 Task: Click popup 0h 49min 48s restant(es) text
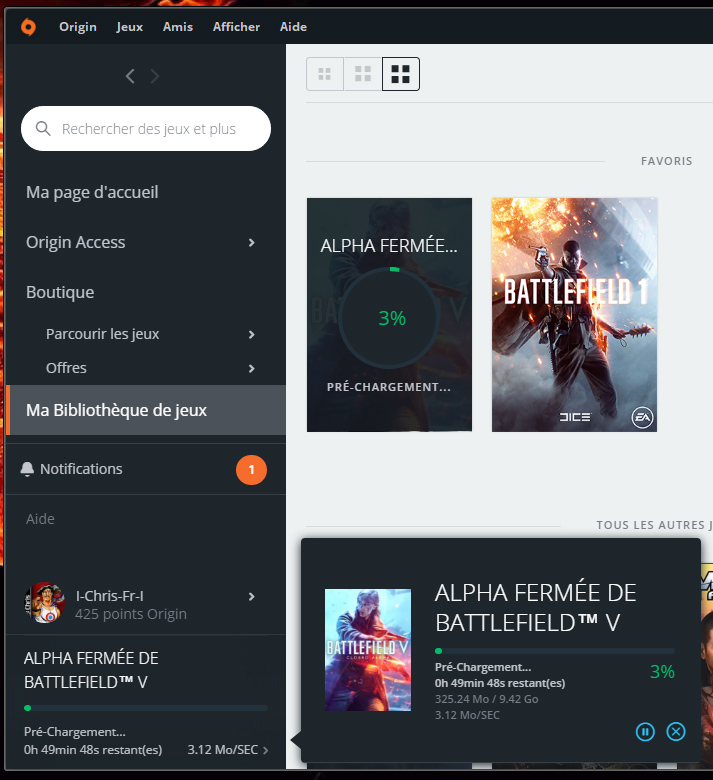pyautogui.click(x=500, y=683)
